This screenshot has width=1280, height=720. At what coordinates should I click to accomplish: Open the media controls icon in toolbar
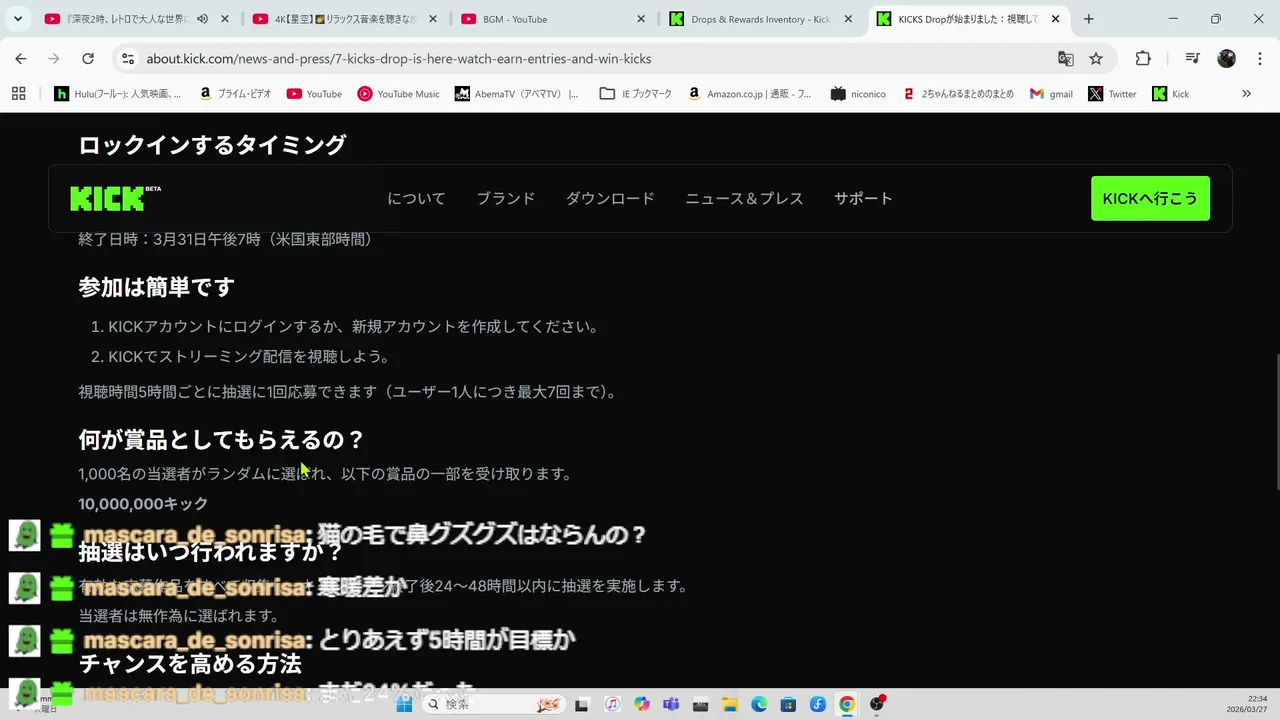(1192, 59)
